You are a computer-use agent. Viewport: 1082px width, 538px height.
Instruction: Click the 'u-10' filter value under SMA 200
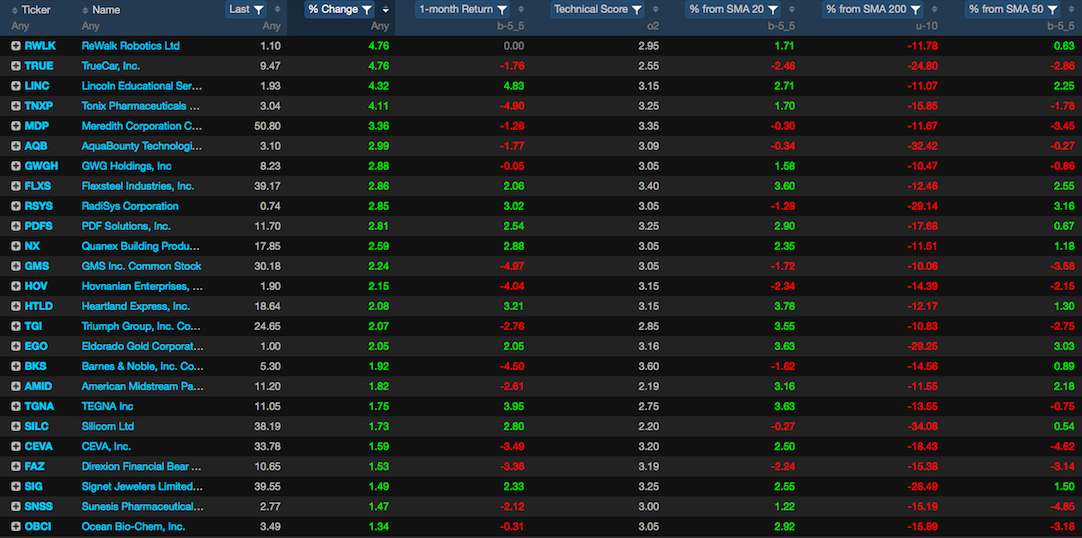pos(926,26)
